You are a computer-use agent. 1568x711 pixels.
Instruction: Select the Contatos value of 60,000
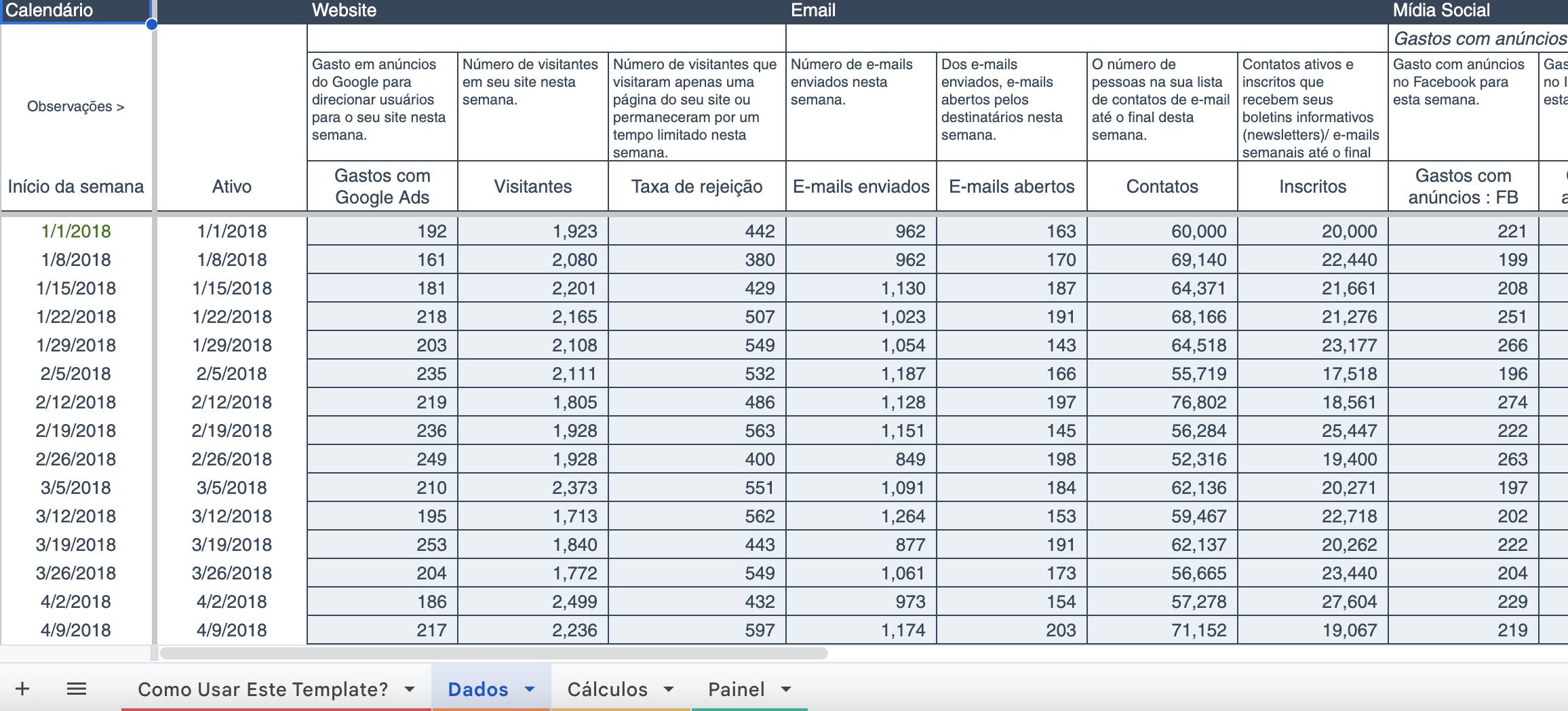1160,231
